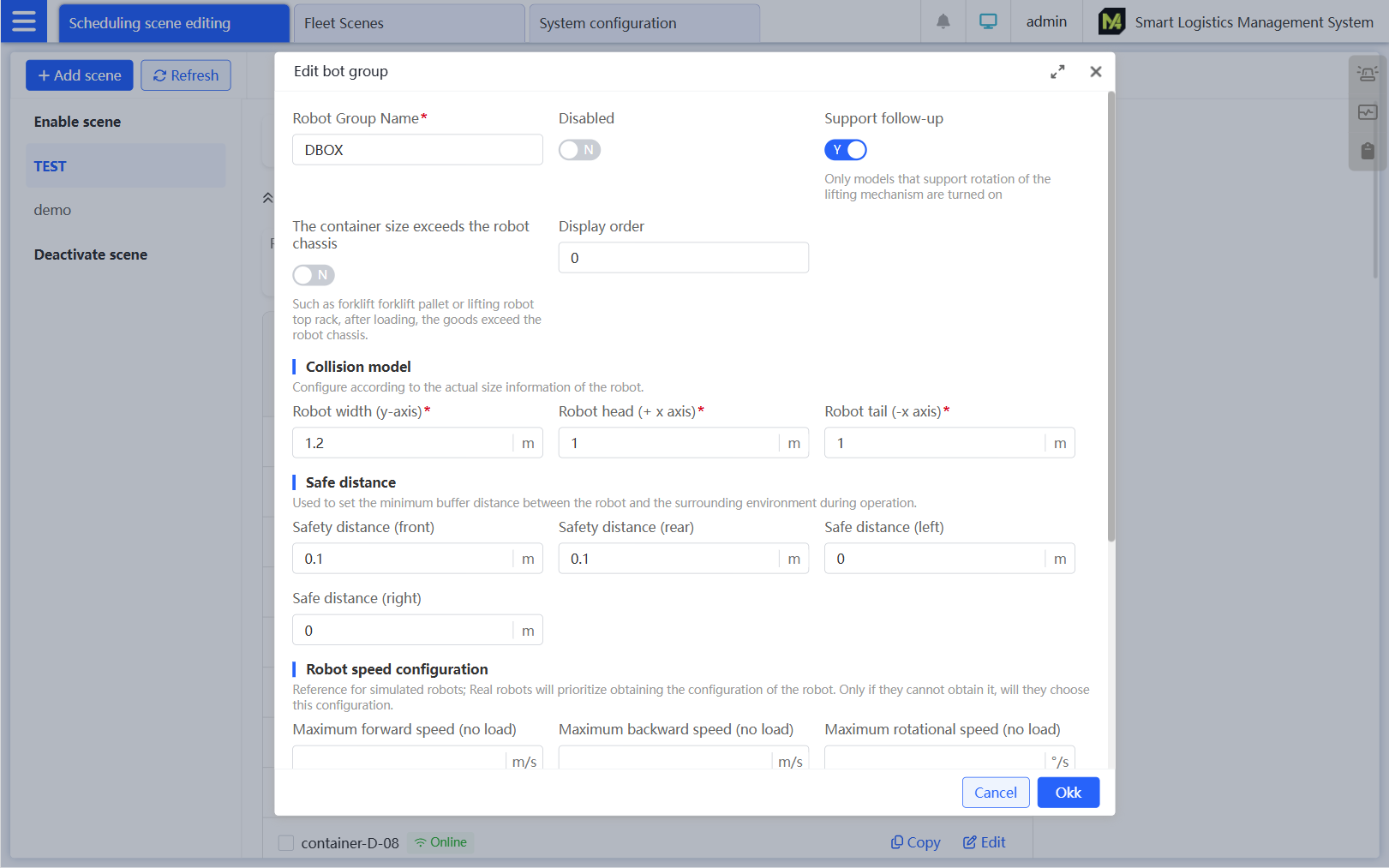Open the admin user menu
Screen dimensions: 1389x868
1046,21
